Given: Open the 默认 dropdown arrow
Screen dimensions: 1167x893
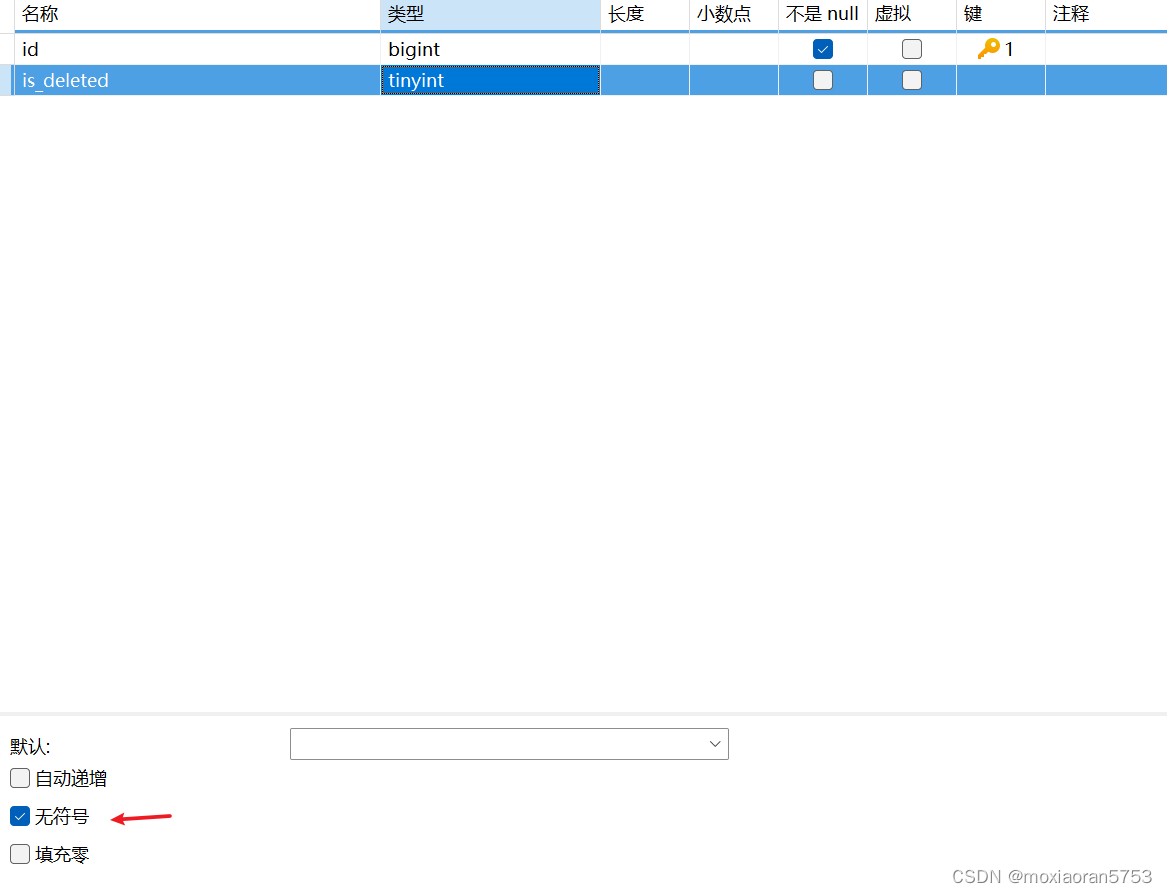Looking at the screenshot, I should pyautogui.click(x=714, y=744).
